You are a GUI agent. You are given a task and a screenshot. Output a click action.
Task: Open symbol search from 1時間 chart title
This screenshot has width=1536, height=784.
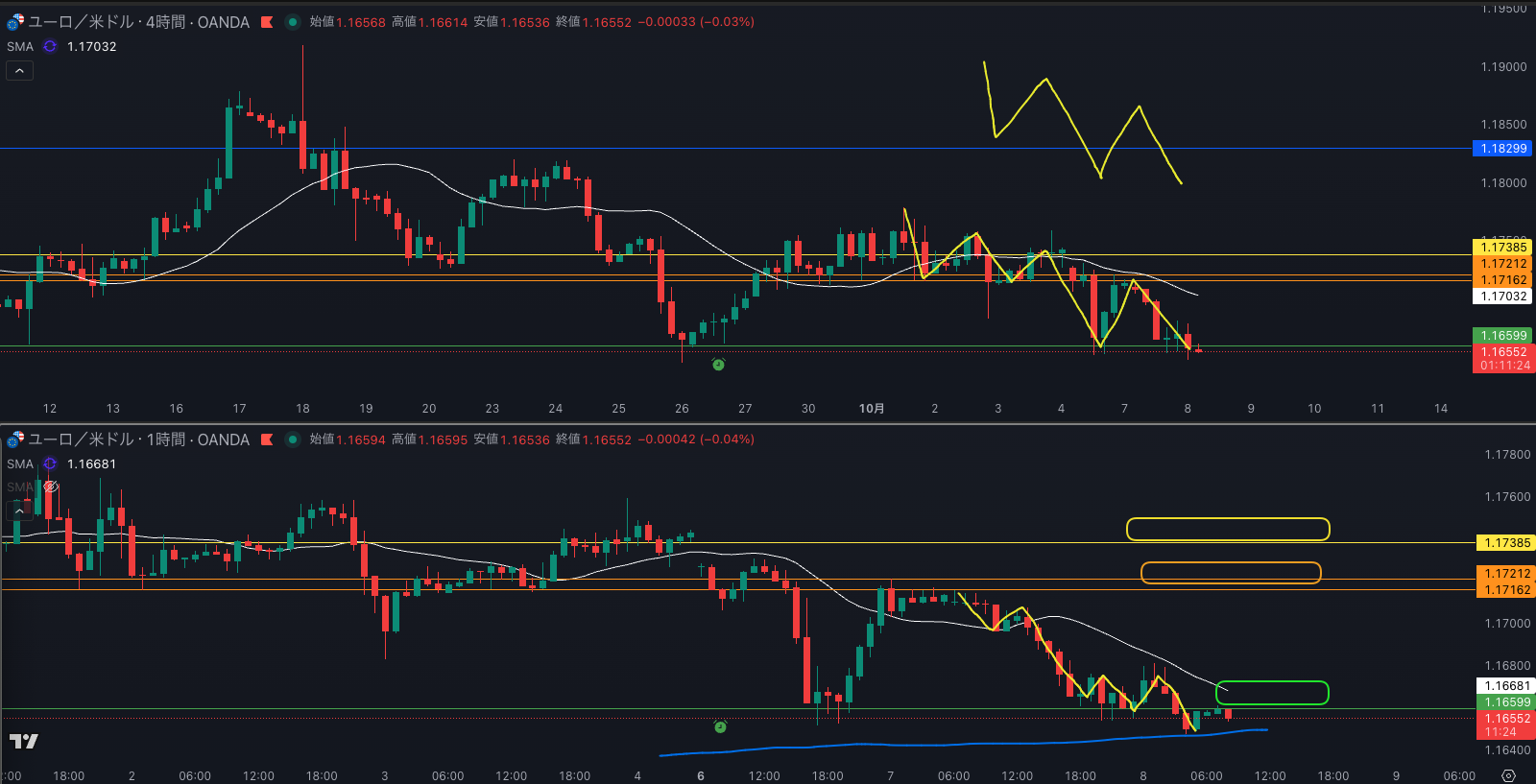(138, 440)
